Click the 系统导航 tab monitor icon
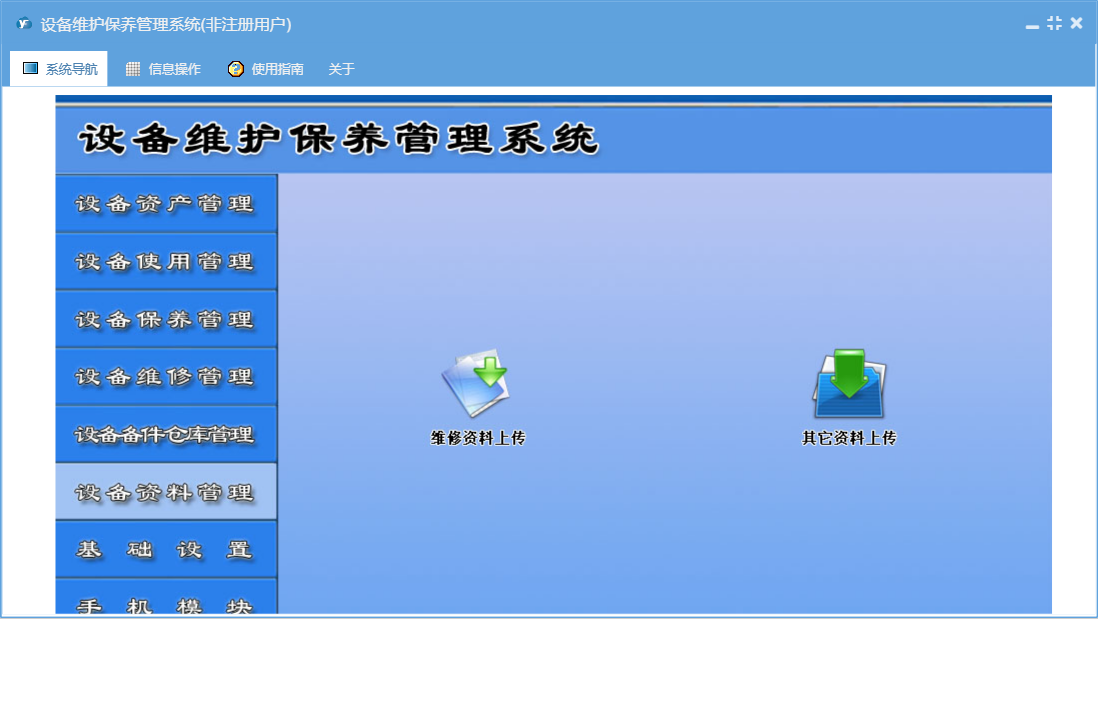1098x728 pixels. pos(30,68)
